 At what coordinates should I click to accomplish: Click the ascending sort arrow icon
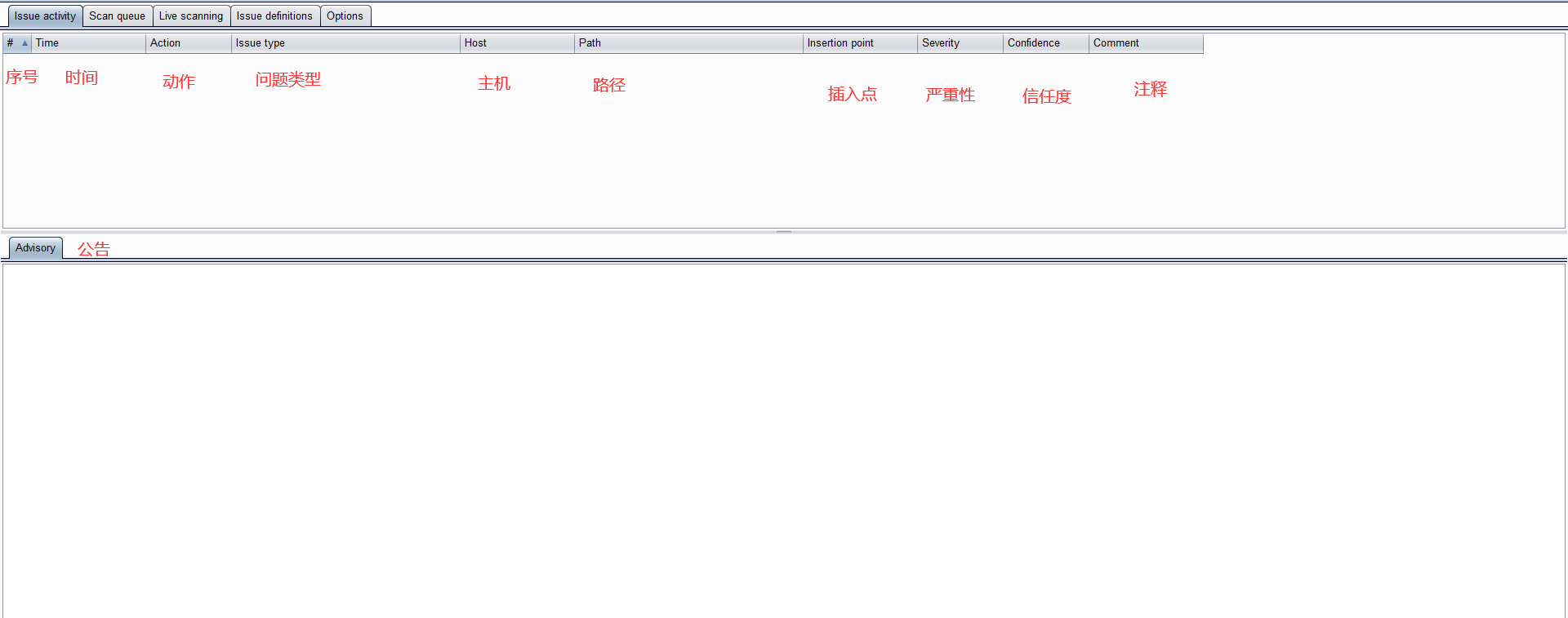(x=24, y=43)
